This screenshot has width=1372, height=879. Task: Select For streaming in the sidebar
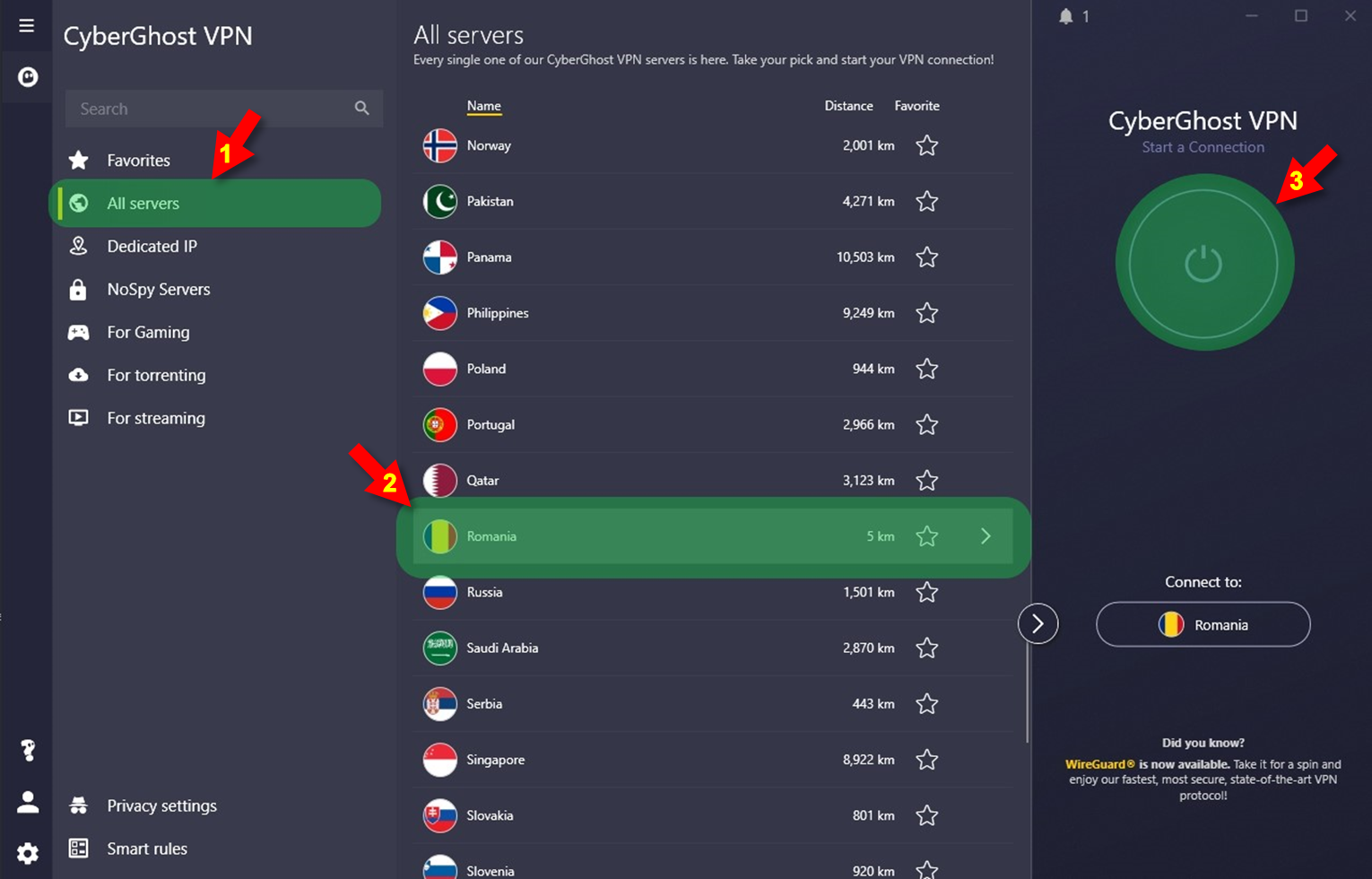tap(156, 418)
